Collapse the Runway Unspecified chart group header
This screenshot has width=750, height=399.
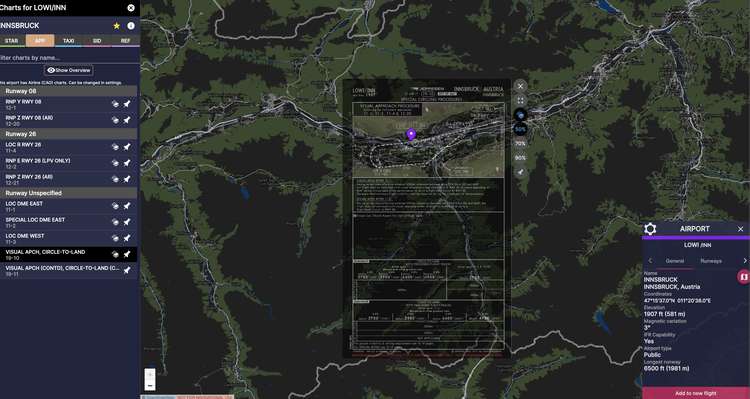click(x=68, y=193)
